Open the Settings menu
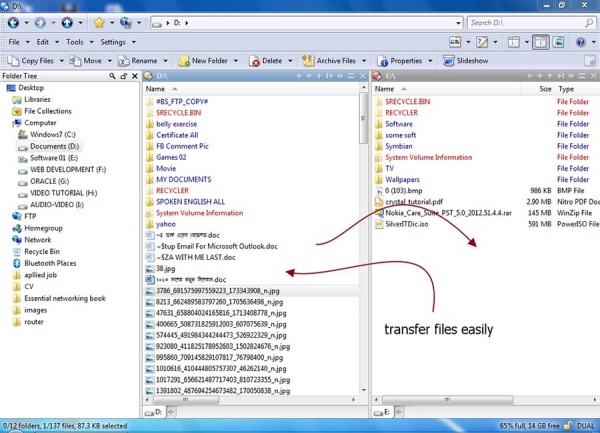Viewport: 600px width, 433px height. coord(113,42)
